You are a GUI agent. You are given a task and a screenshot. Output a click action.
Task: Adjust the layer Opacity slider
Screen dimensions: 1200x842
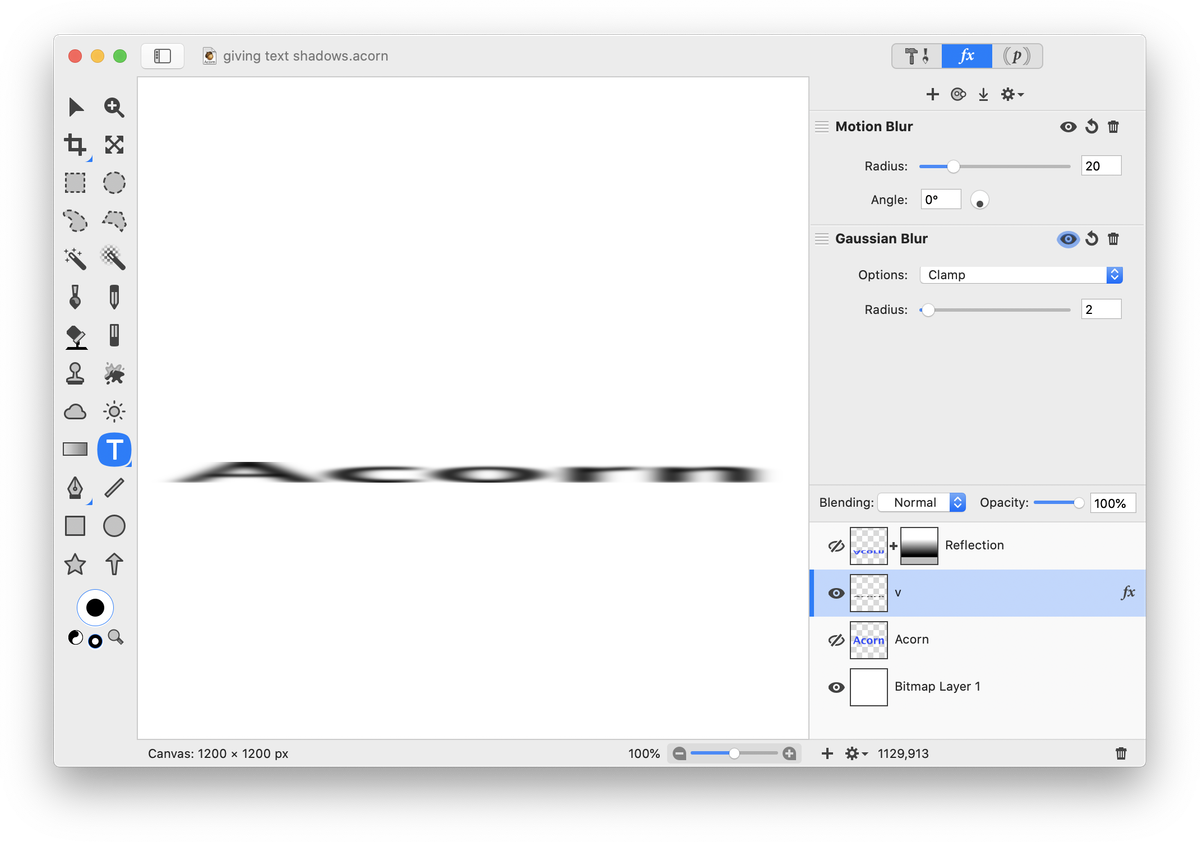[1059, 503]
